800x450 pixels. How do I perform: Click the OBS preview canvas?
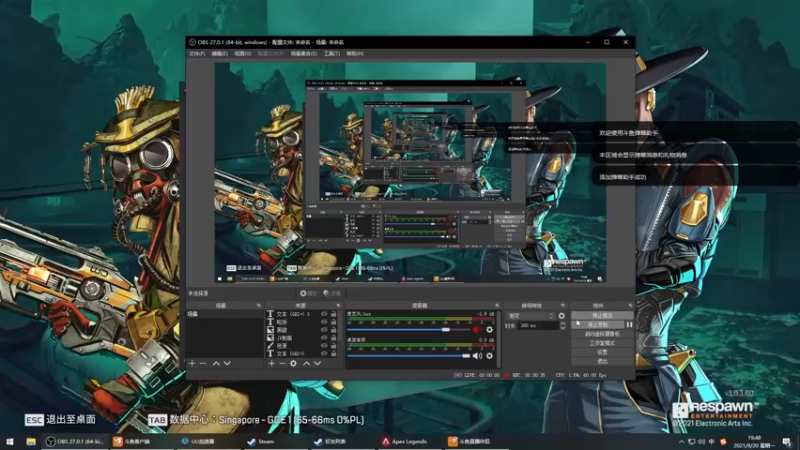(410, 172)
